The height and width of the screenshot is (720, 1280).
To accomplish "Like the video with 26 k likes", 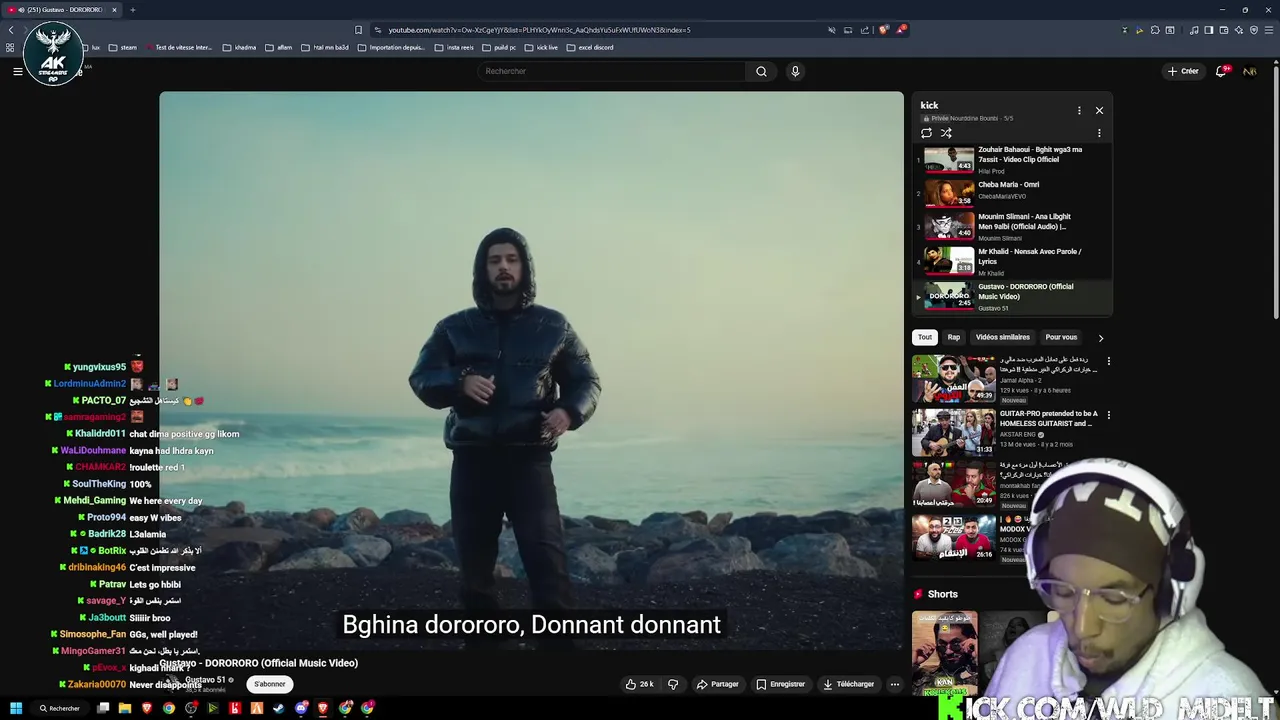I will (x=639, y=684).
